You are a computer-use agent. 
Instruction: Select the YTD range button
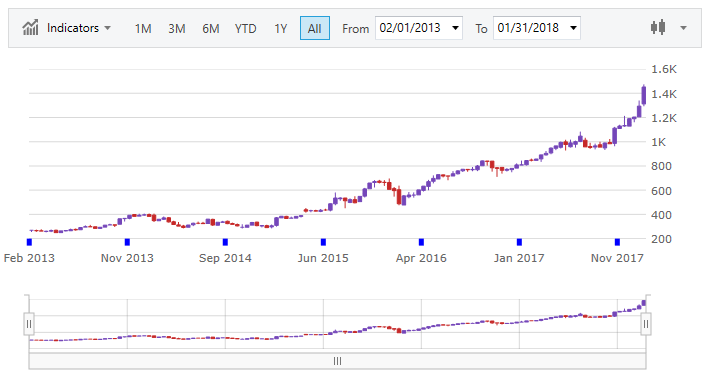[x=245, y=28]
